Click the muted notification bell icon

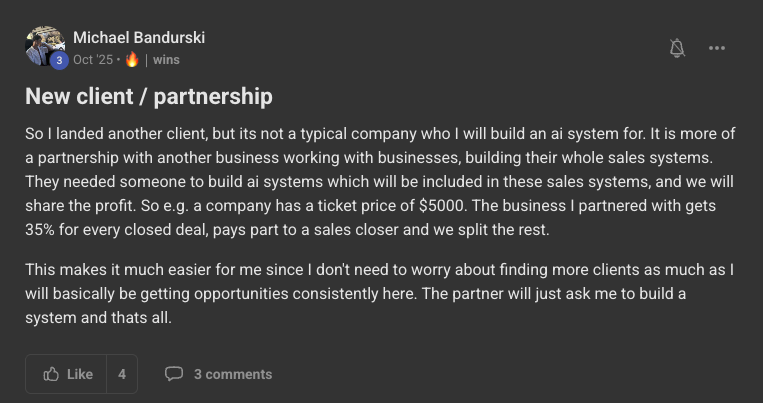click(677, 48)
